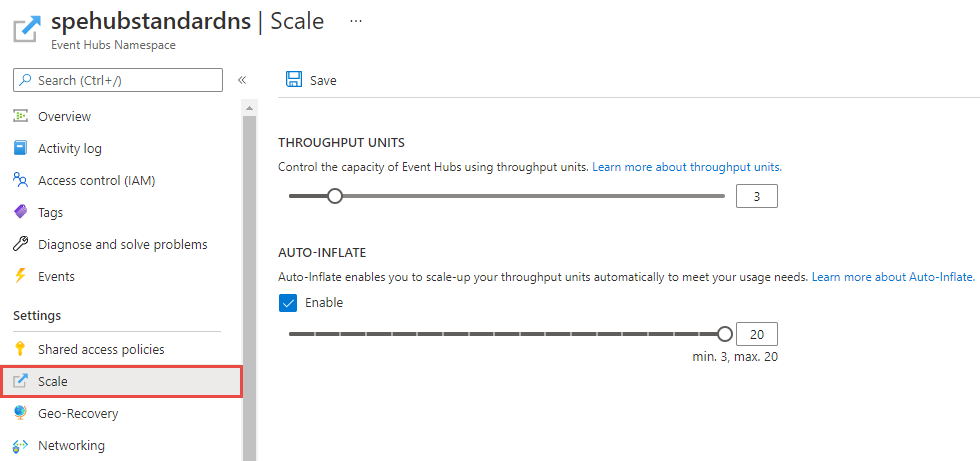The height and width of the screenshot is (461, 980).
Task: Click the throughput units value field
Action: click(x=757, y=197)
